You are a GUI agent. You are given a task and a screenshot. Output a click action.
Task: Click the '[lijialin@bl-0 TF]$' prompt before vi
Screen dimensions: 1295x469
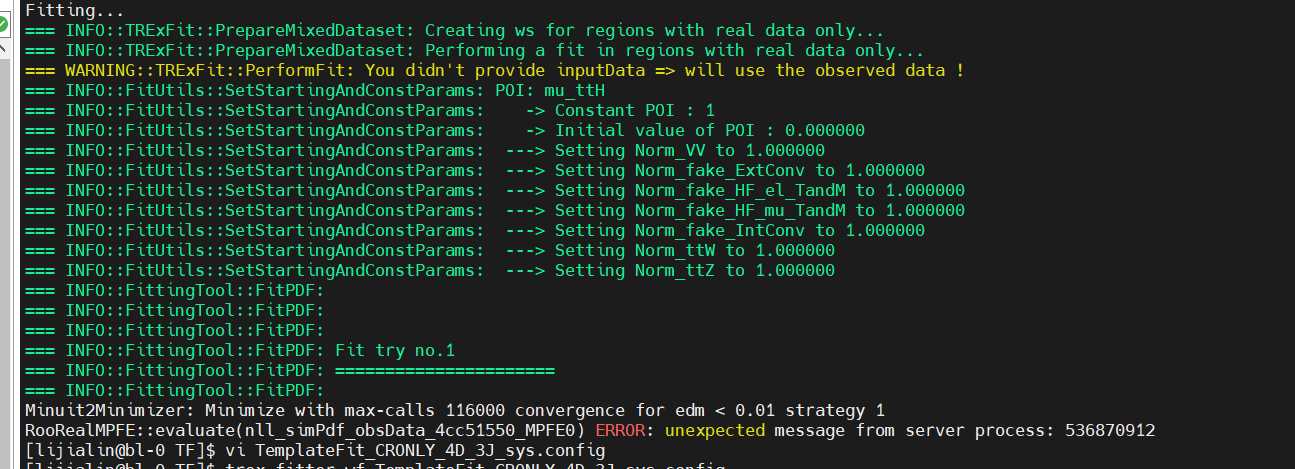click(x=119, y=450)
